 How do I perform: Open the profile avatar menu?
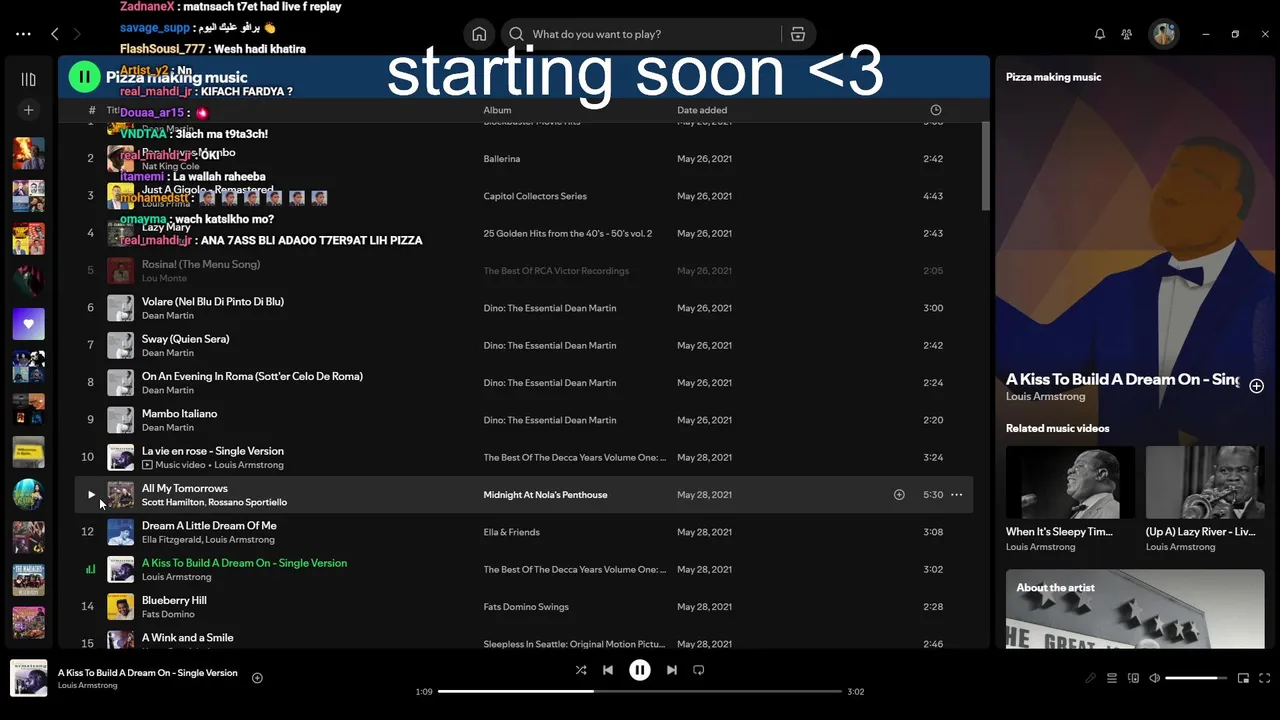[1164, 34]
